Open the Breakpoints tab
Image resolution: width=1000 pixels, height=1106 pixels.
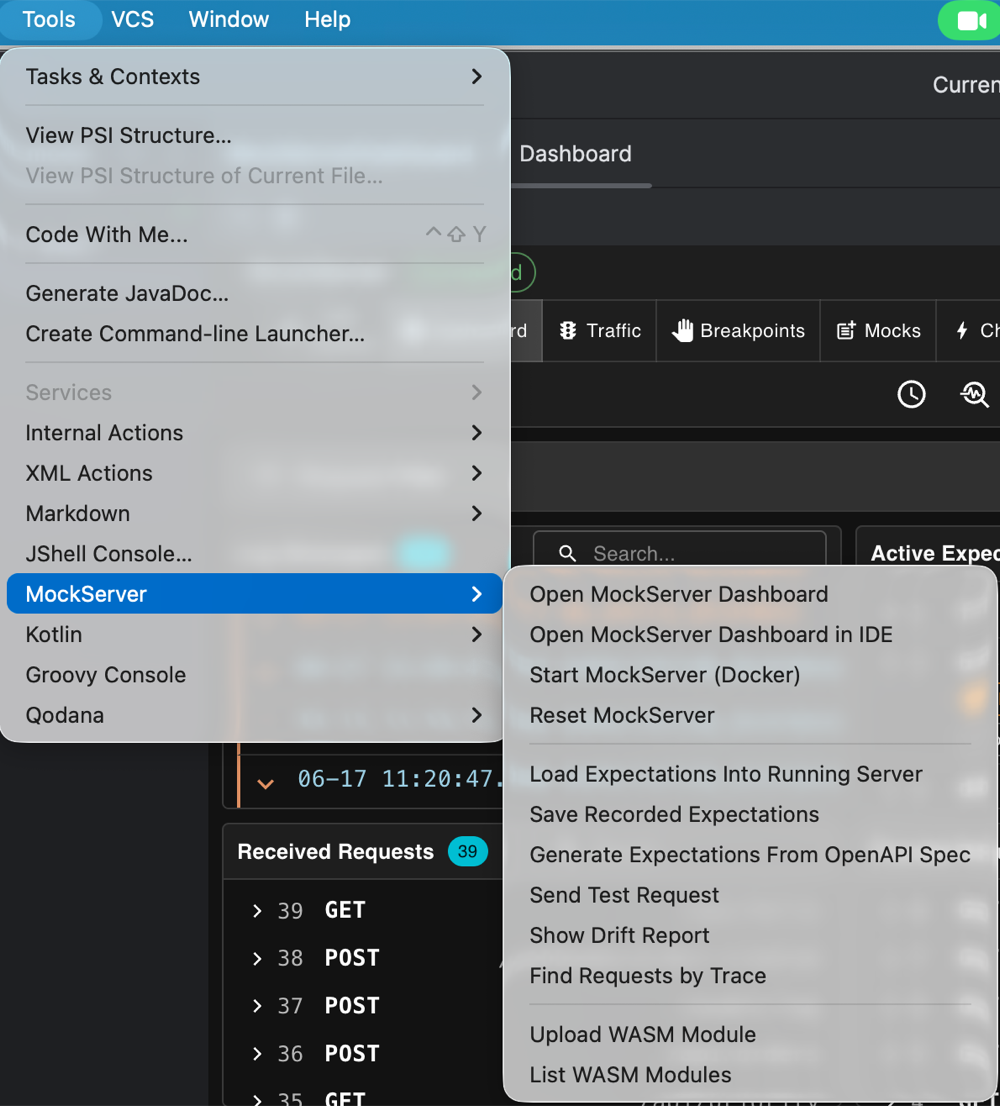[x=738, y=330]
